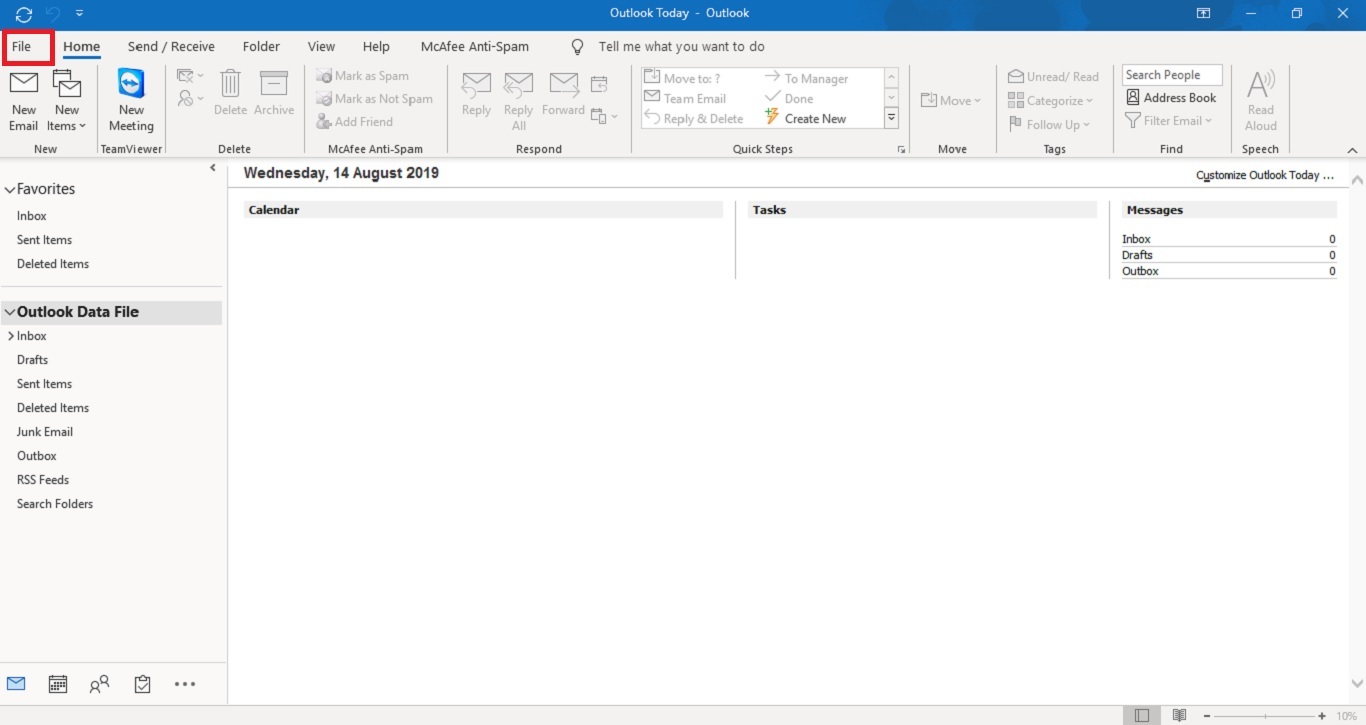Open more navigation options ellipsis

pyautogui.click(x=185, y=685)
